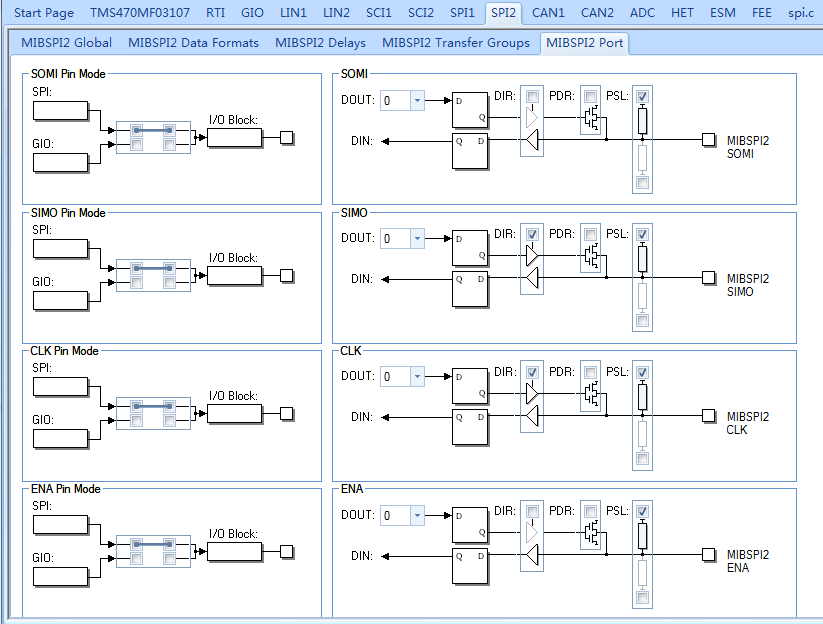Select the MIBSPI2 Port sub-tab
Image resolution: width=823 pixels, height=624 pixels.
coord(585,43)
